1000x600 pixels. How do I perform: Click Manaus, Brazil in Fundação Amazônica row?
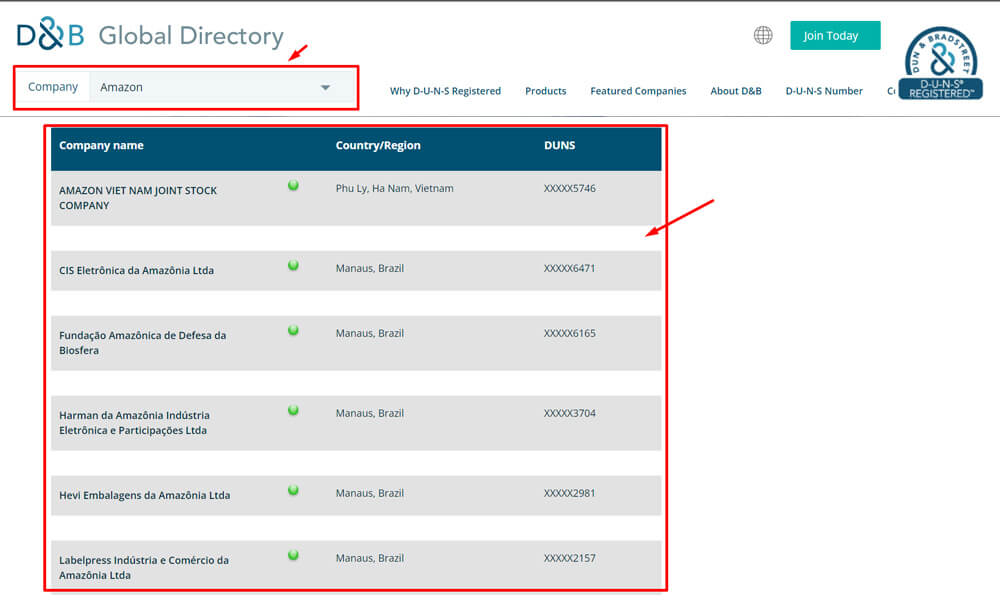point(369,333)
